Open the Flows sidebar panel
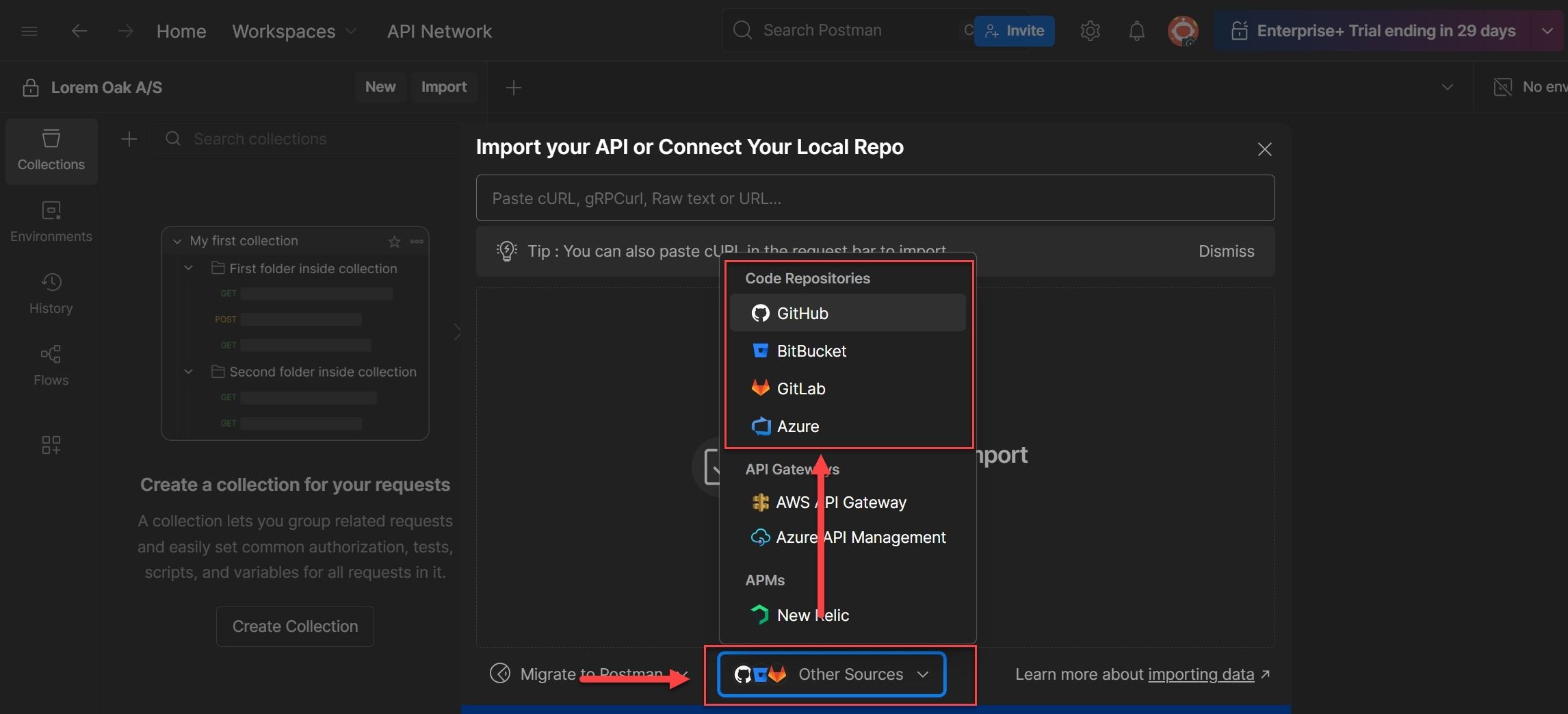1568x714 pixels. (x=51, y=366)
